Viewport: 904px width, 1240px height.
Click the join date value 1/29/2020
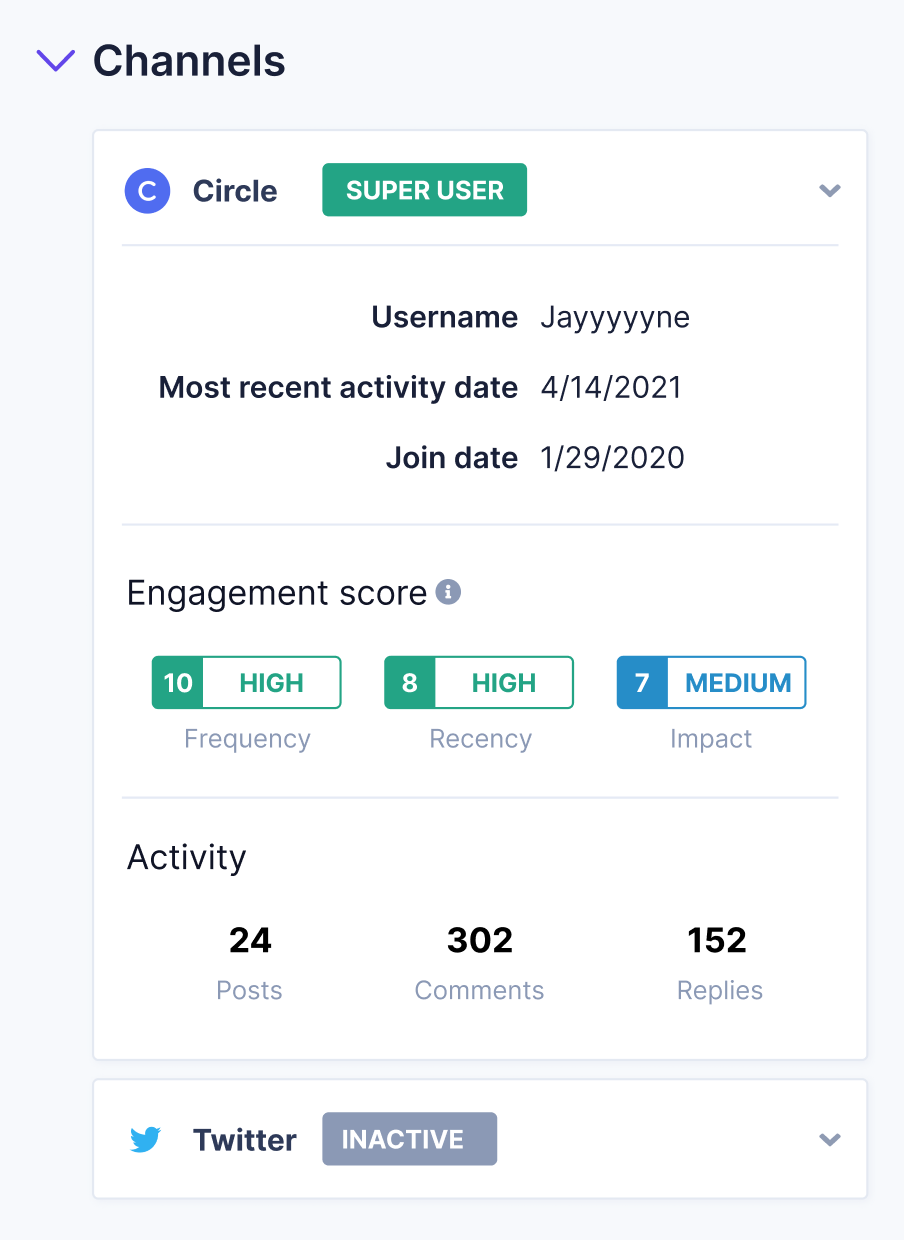612,458
